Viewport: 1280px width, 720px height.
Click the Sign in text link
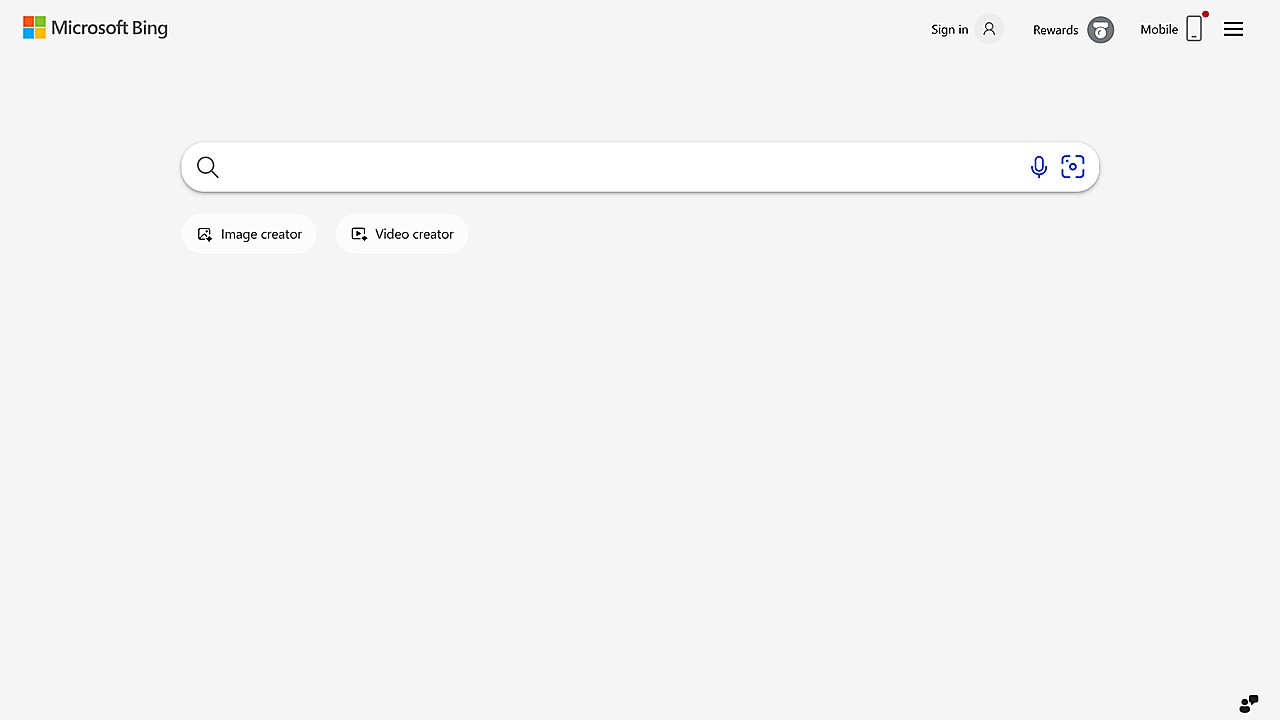[x=949, y=29]
